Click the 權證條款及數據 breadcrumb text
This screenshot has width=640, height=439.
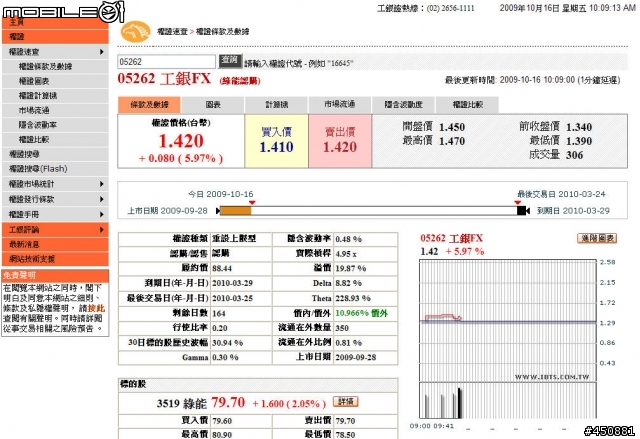point(222,31)
